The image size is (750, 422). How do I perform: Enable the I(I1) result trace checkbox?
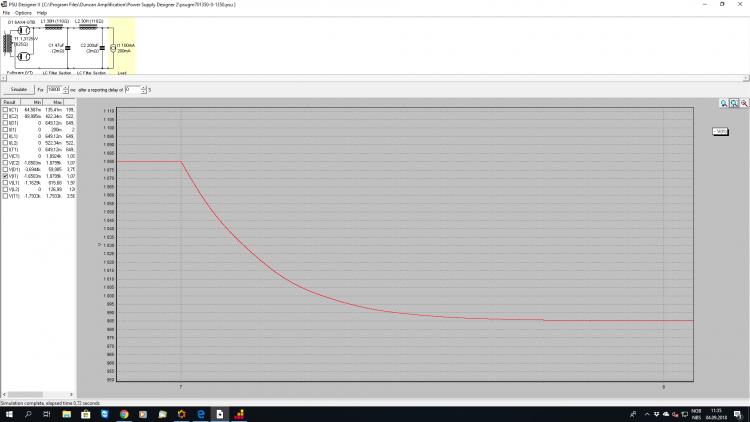(5, 130)
